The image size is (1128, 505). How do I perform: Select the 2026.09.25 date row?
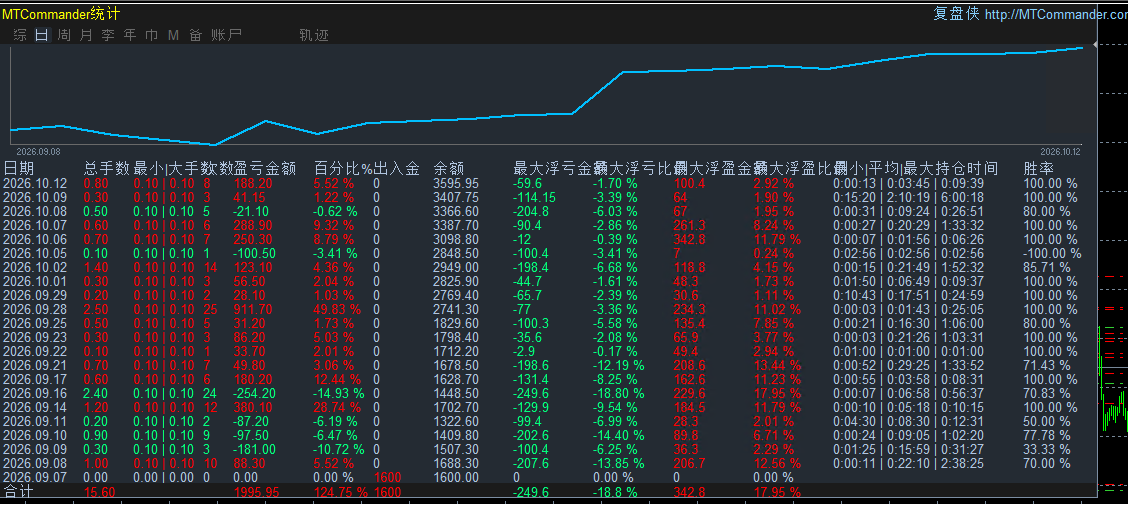click(x=35, y=323)
